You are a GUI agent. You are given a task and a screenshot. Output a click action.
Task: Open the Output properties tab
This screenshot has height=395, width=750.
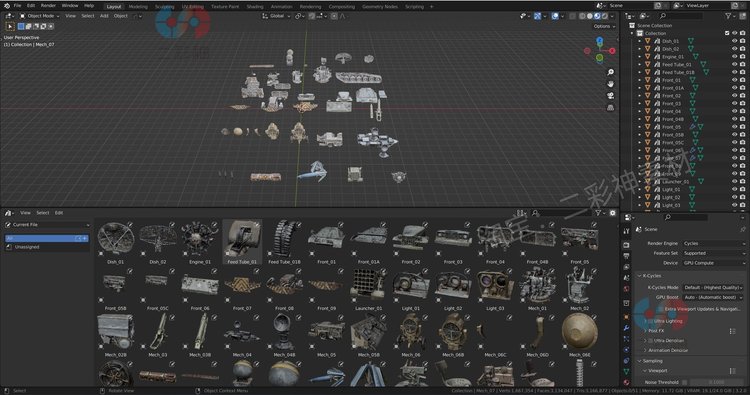point(626,256)
